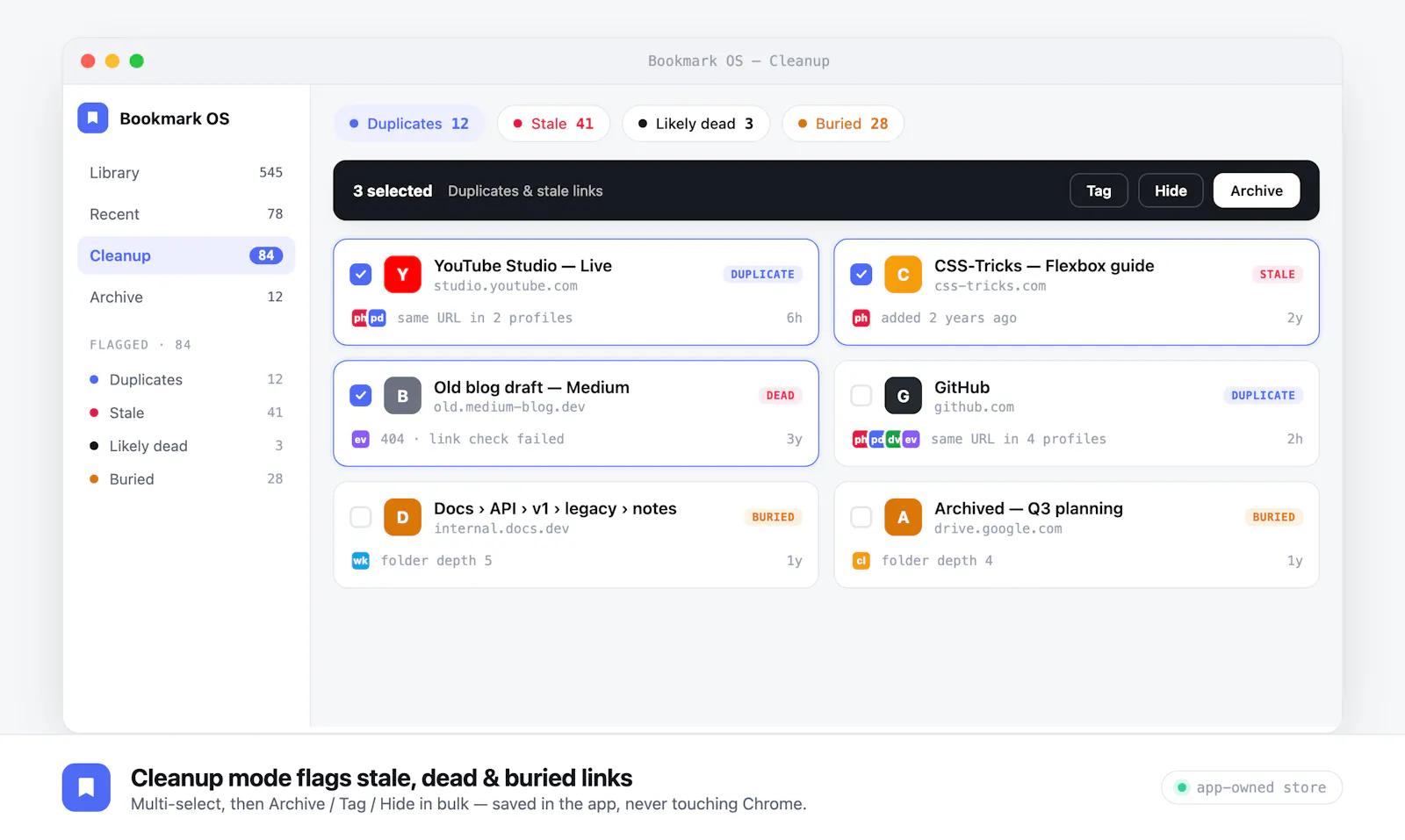This screenshot has height=840, width=1405.
Task: Click 'folder depth 5' text on Docs card
Action: (x=436, y=560)
